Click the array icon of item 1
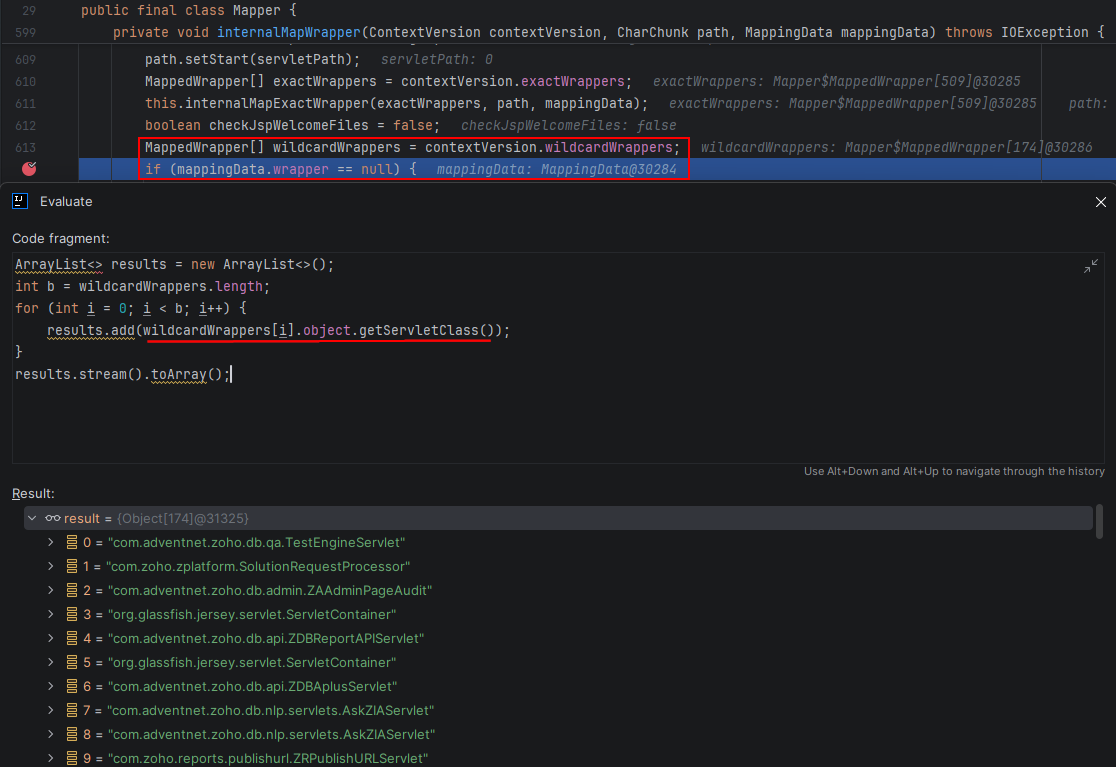 coord(72,566)
